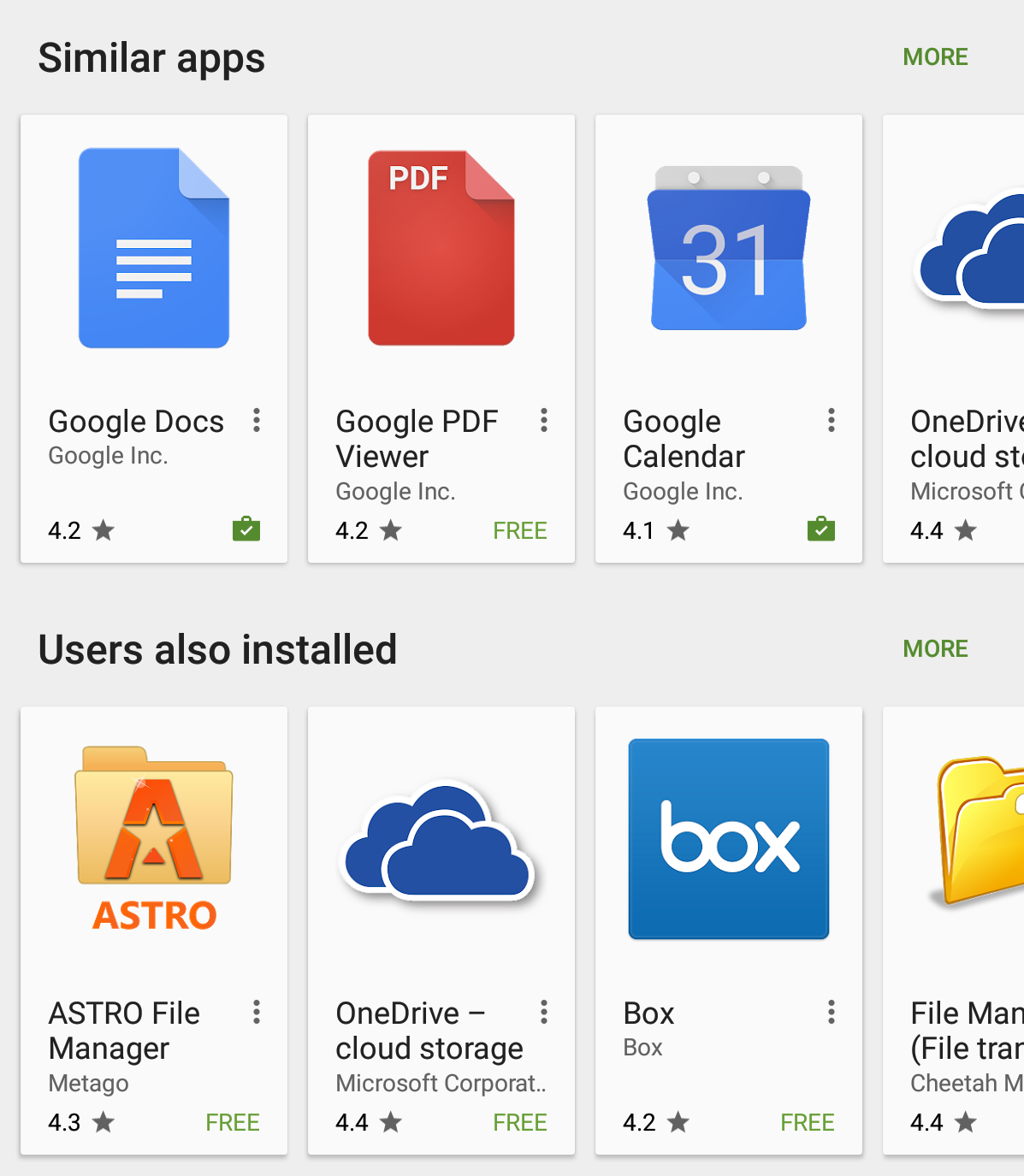Open the overflow menu for ASTRO File Manager

tap(257, 1012)
